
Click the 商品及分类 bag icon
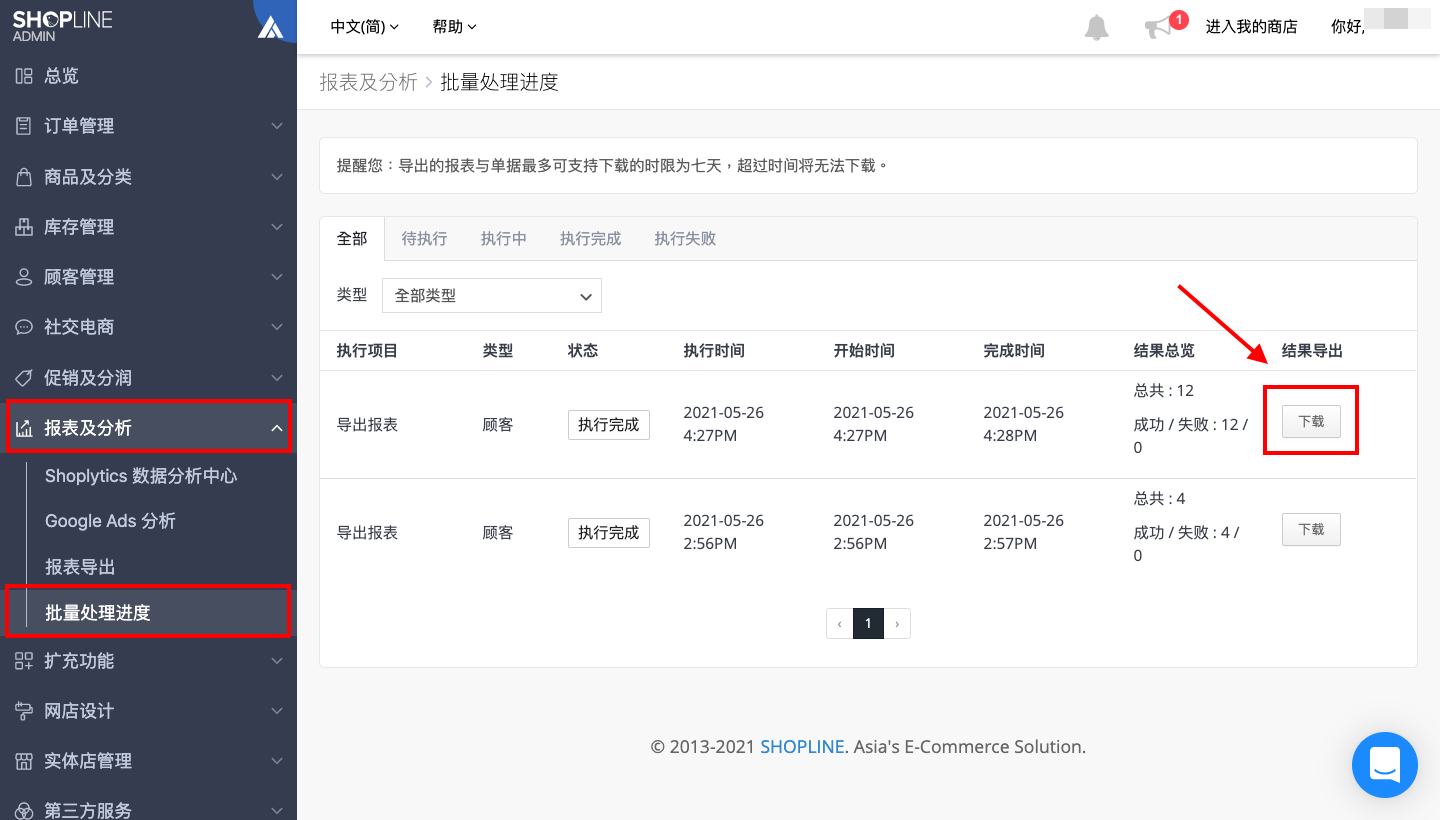24,177
